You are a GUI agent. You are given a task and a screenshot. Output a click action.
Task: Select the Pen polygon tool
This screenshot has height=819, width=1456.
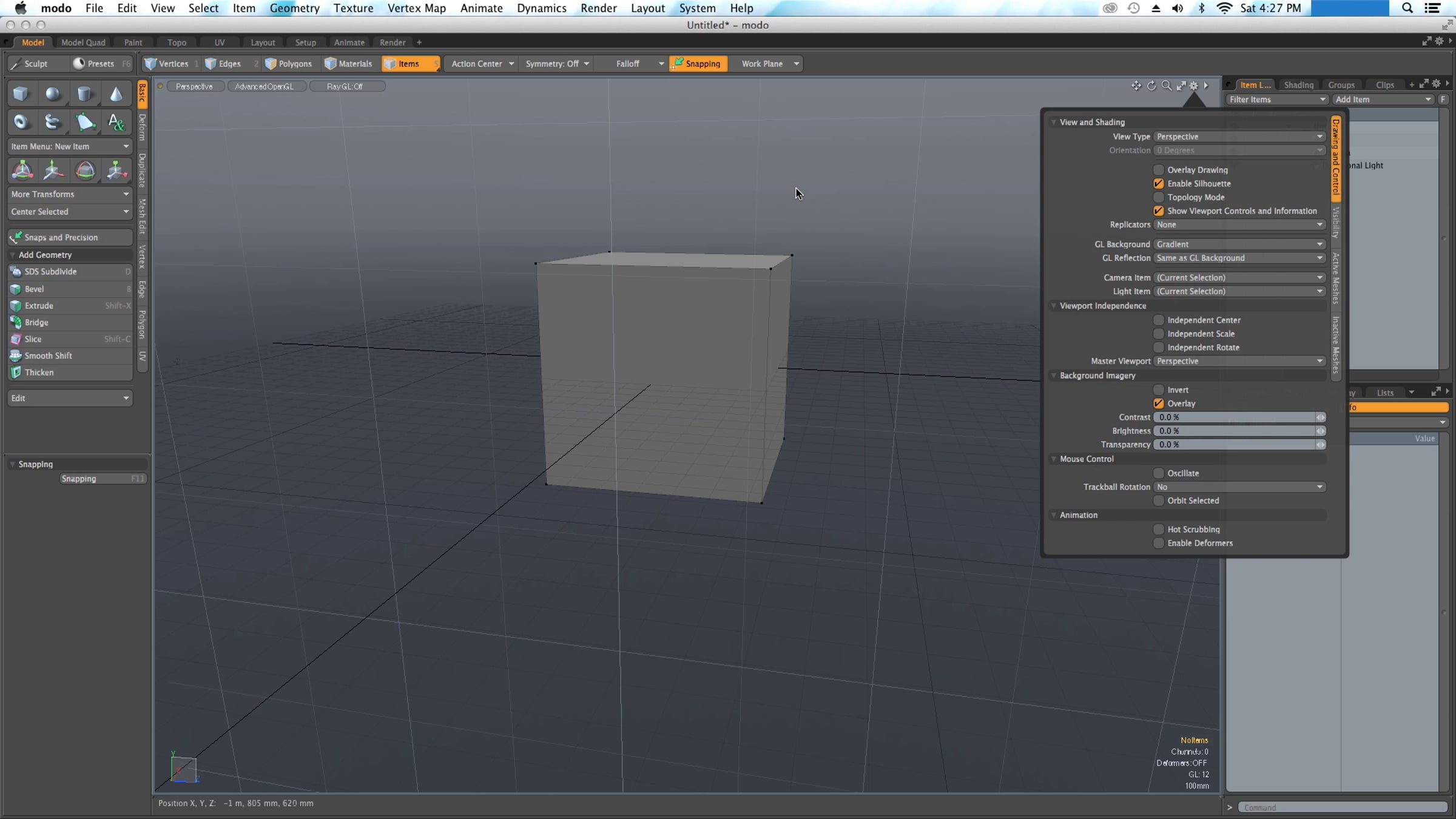coord(85,122)
